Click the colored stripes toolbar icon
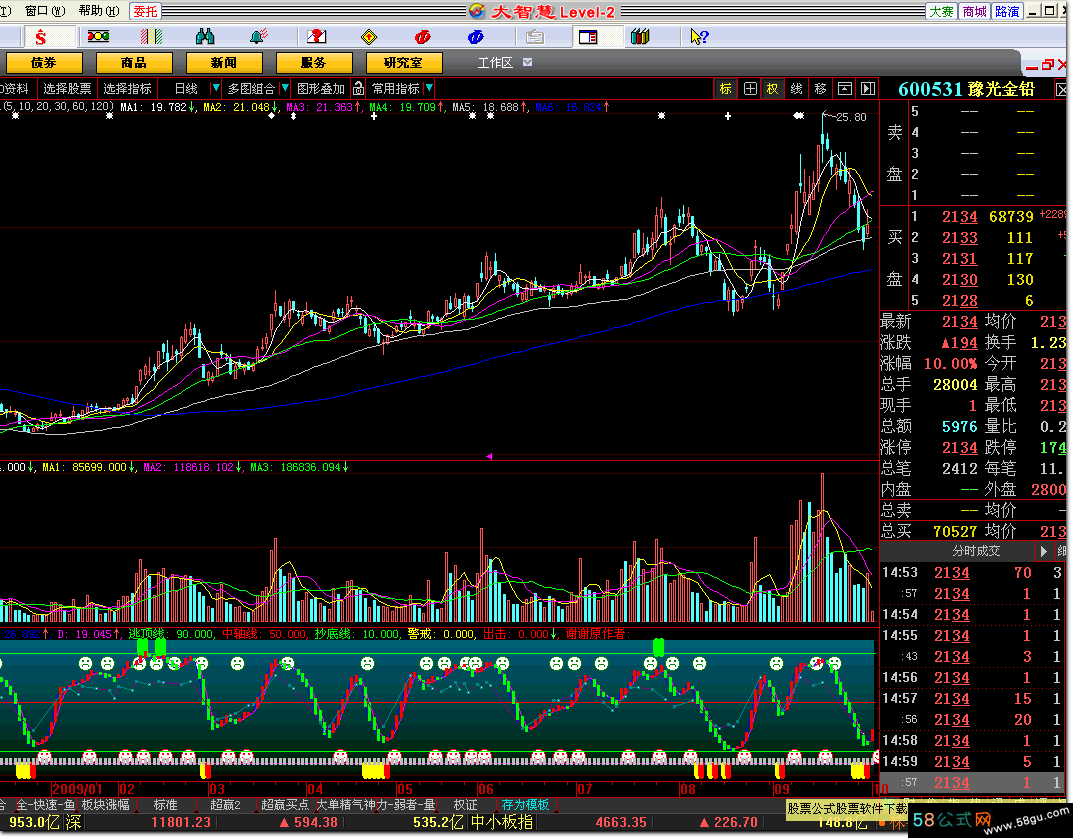1073x838 pixels. 151,36
